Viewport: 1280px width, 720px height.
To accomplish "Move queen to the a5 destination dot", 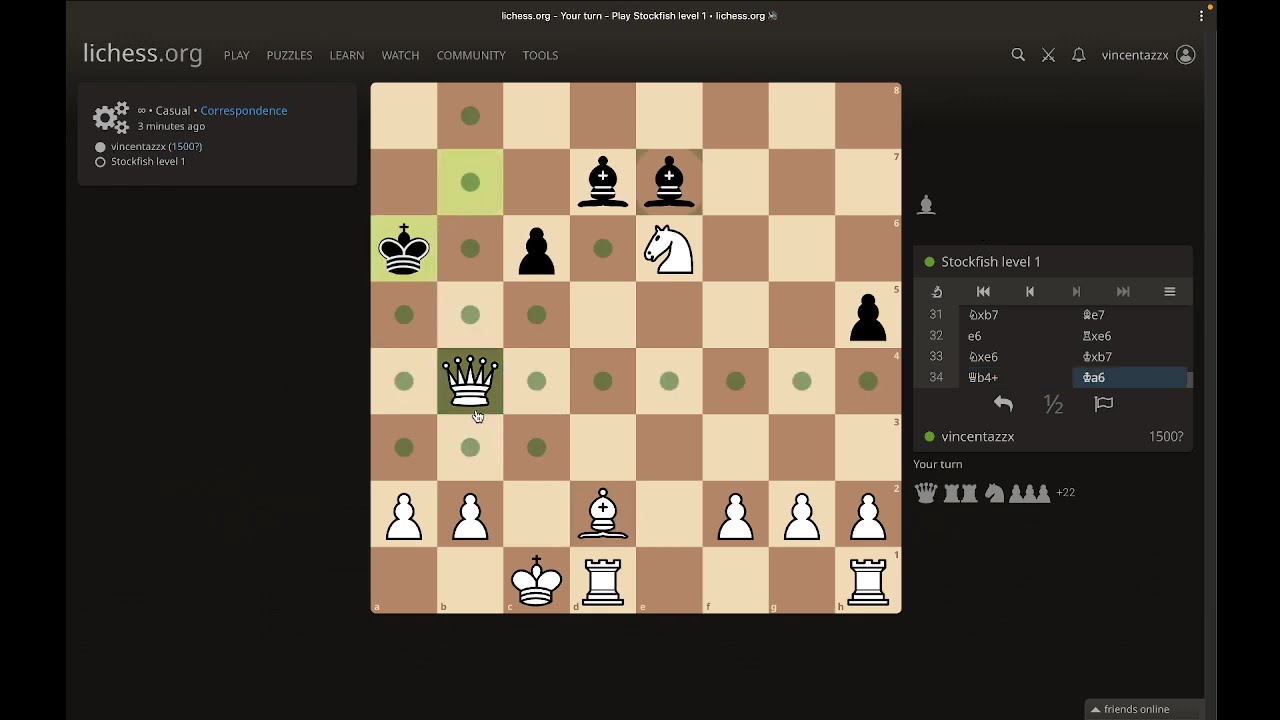I will (x=404, y=315).
